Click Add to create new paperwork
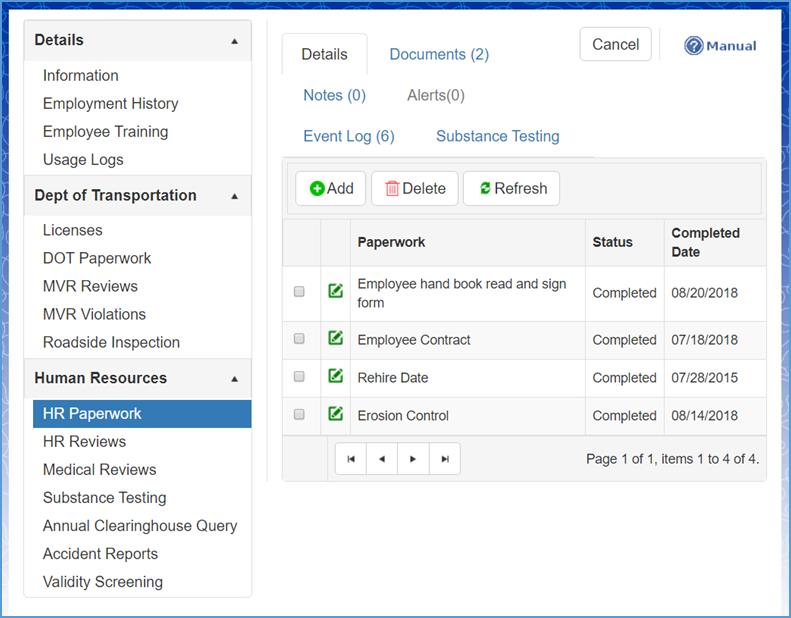791x618 pixels. tap(331, 188)
